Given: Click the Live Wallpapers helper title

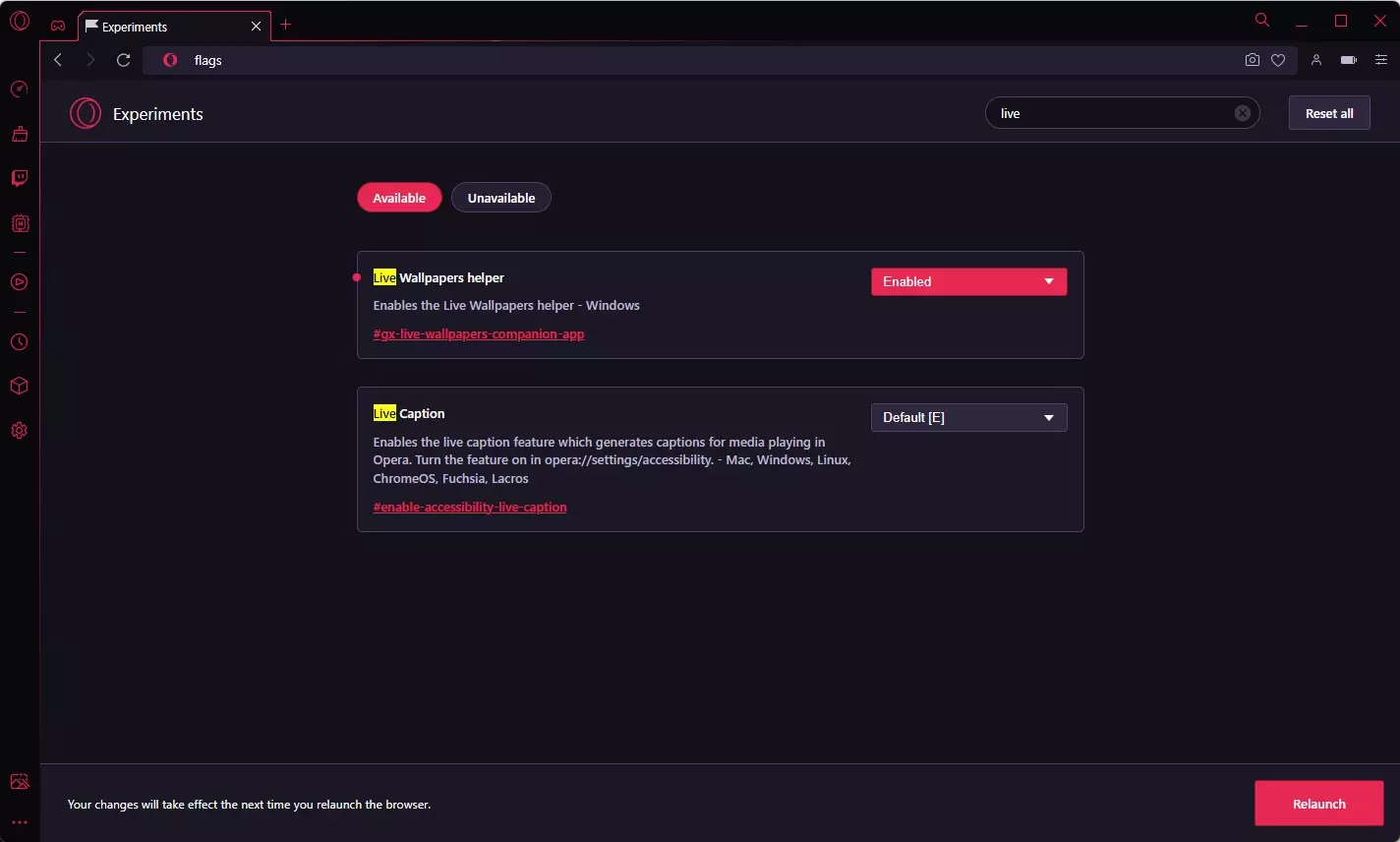Looking at the screenshot, I should click(x=438, y=277).
